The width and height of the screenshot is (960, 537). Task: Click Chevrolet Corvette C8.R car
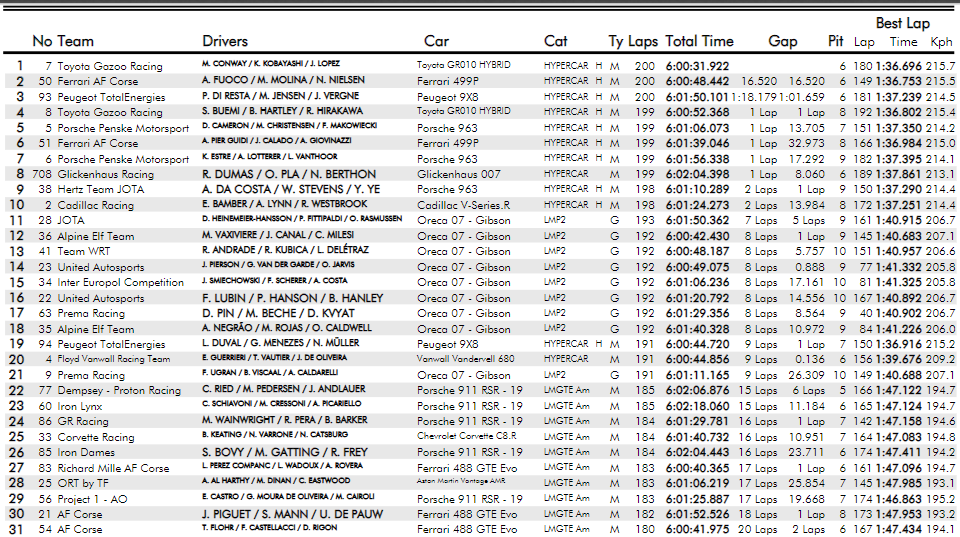(x=467, y=436)
